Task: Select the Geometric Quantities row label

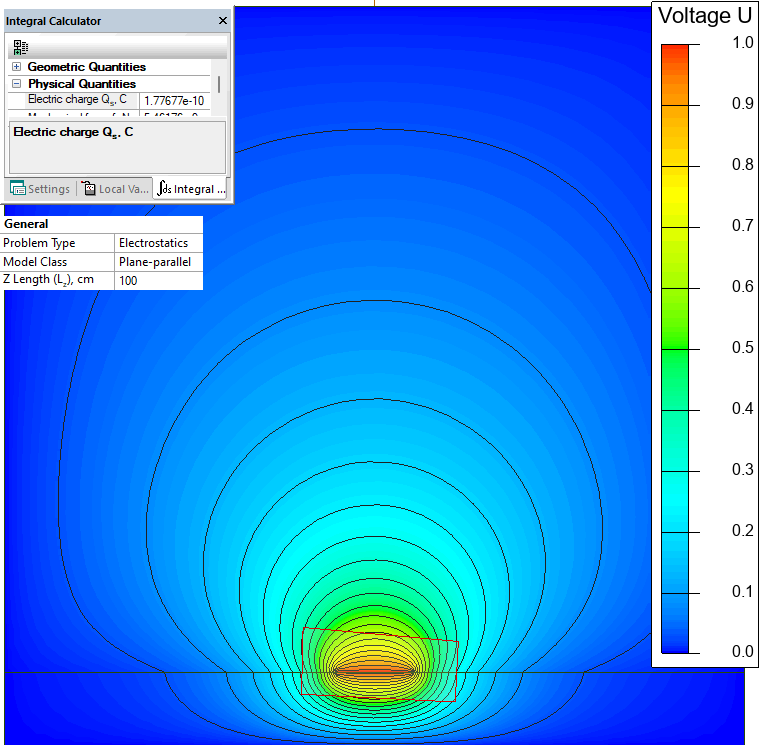Action: point(87,67)
